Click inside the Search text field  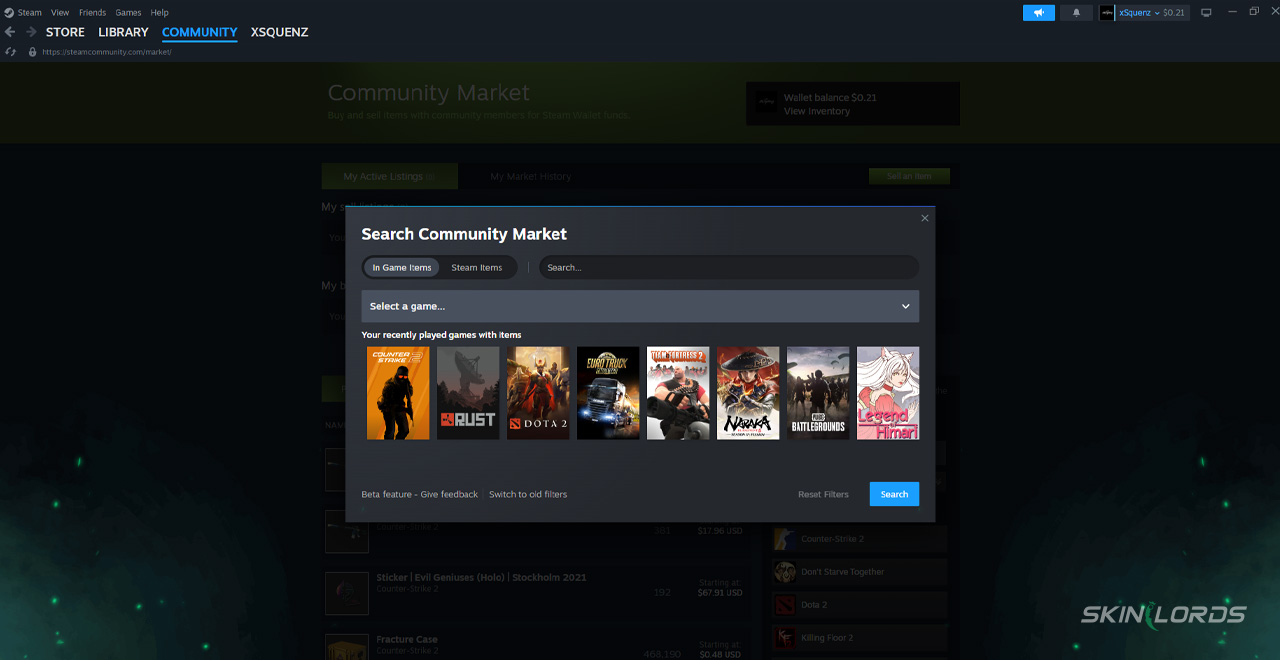coord(728,267)
